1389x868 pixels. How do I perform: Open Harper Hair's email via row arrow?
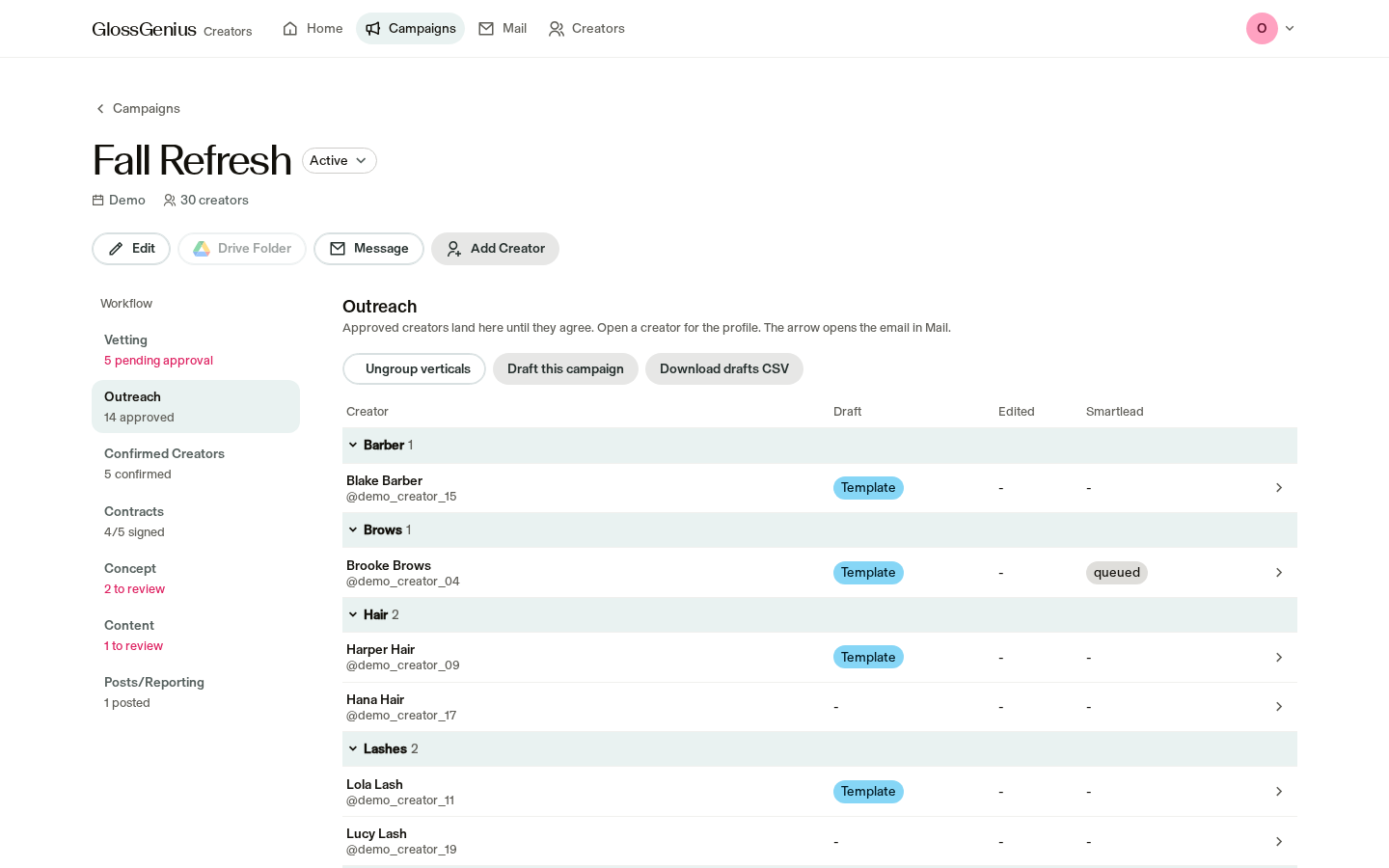click(x=1279, y=658)
